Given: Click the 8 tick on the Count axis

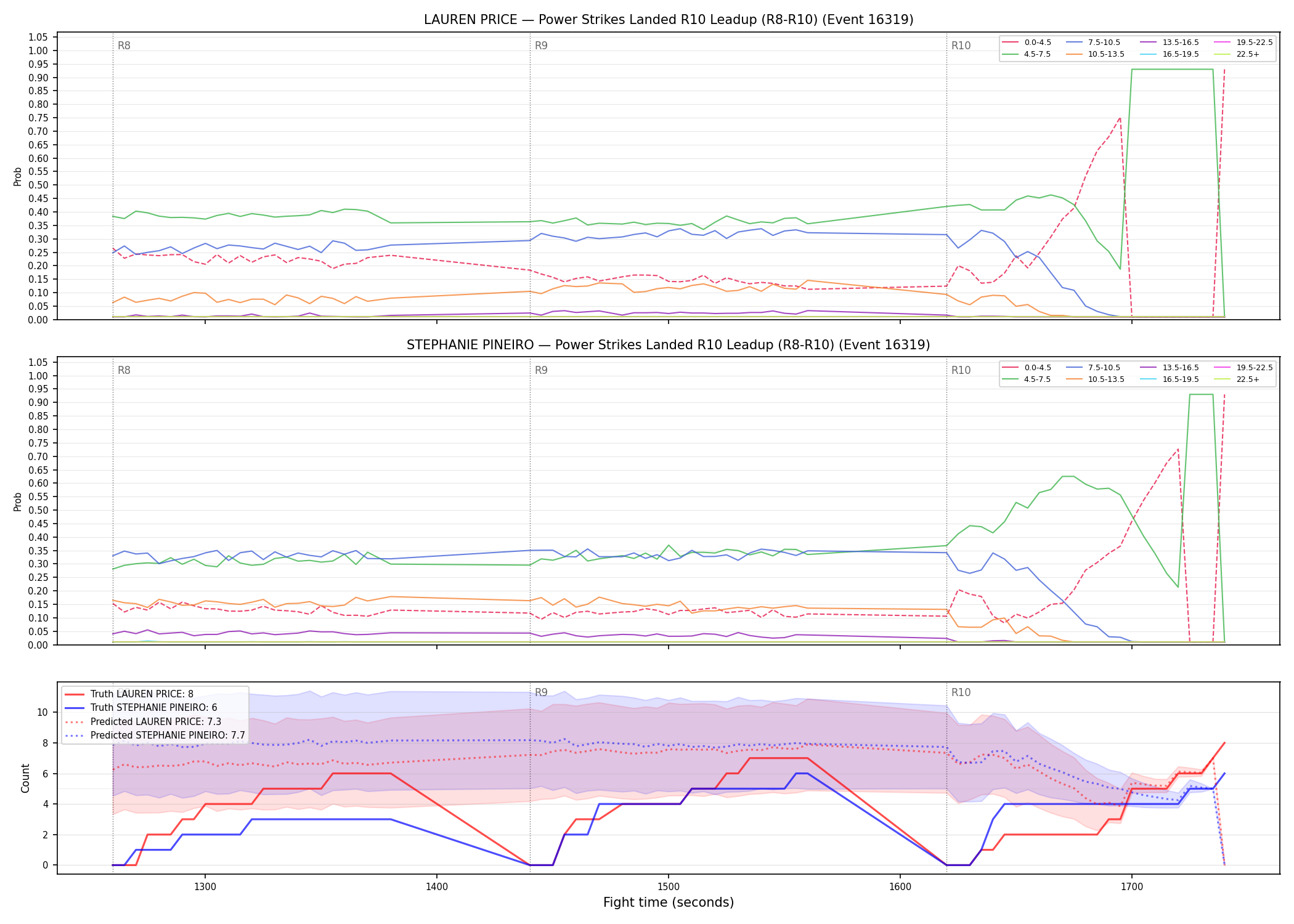Looking at the screenshot, I should [x=45, y=743].
